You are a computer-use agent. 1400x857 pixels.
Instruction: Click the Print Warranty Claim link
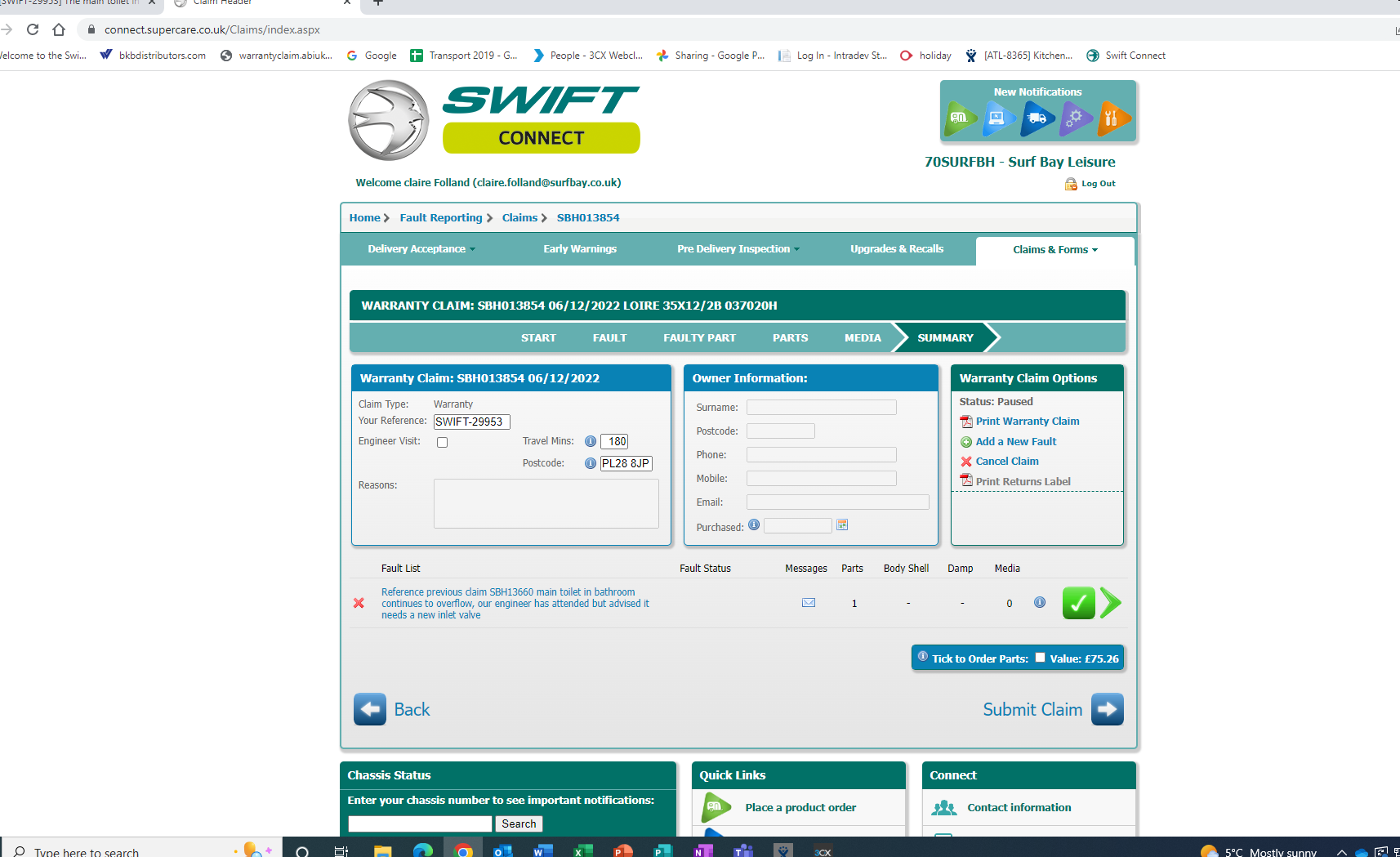(1028, 422)
